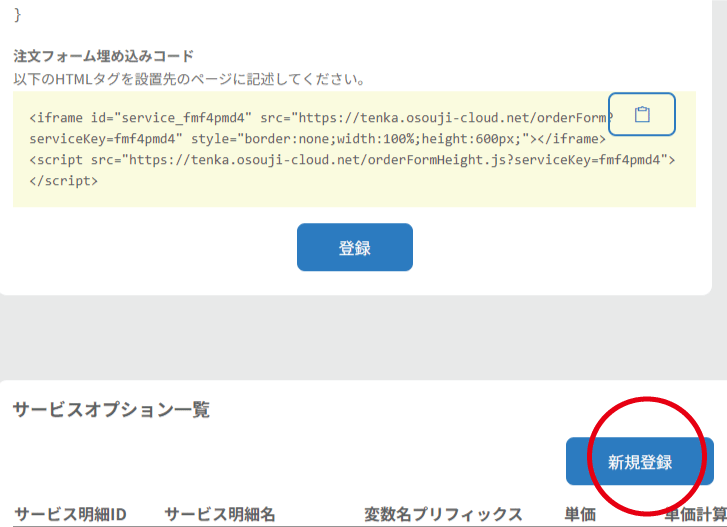Click the サービス明細名 column header
The image size is (727, 527).
pos(219,514)
